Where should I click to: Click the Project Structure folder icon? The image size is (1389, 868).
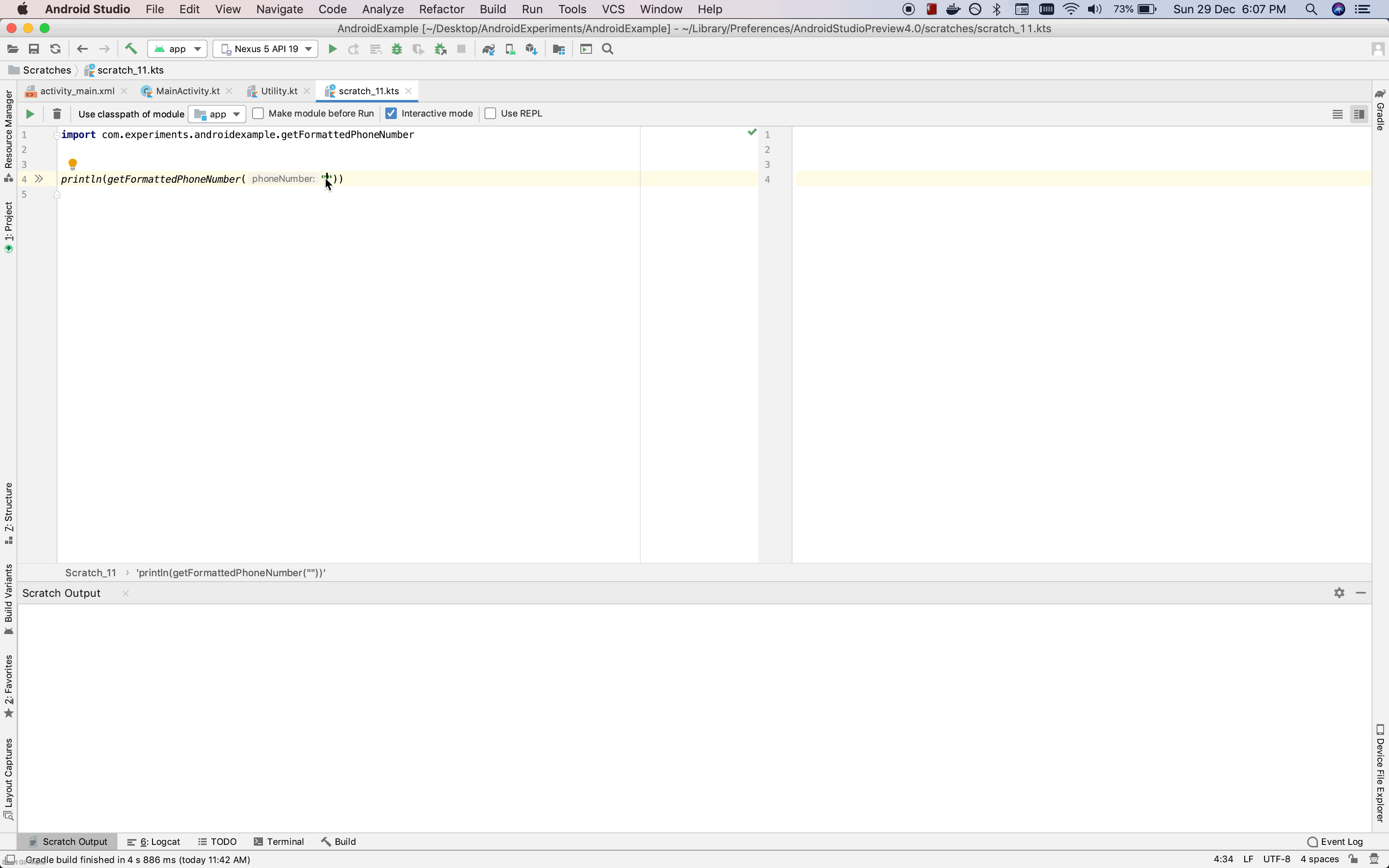point(558,49)
